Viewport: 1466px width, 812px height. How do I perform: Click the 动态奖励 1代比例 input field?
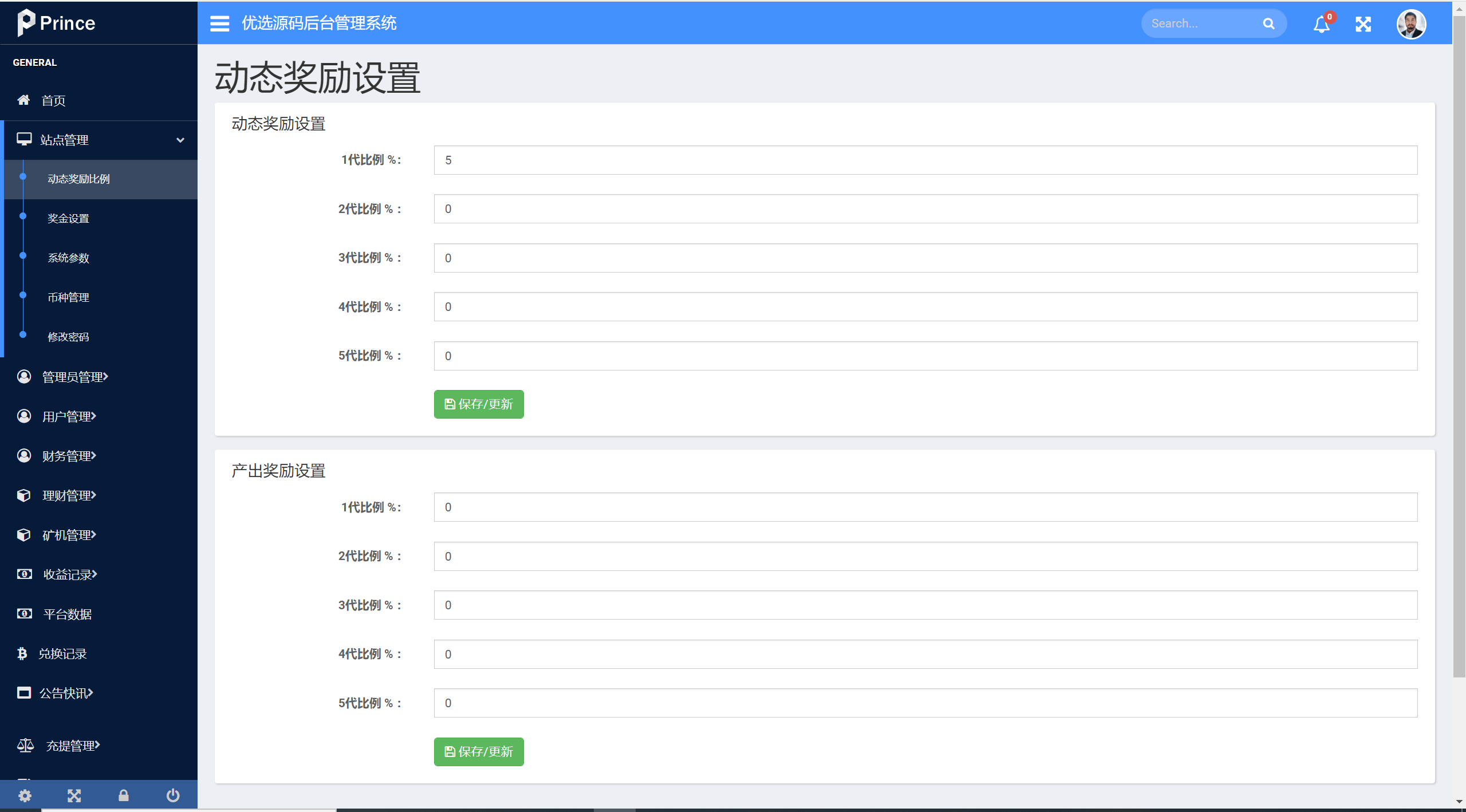coord(925,160)
